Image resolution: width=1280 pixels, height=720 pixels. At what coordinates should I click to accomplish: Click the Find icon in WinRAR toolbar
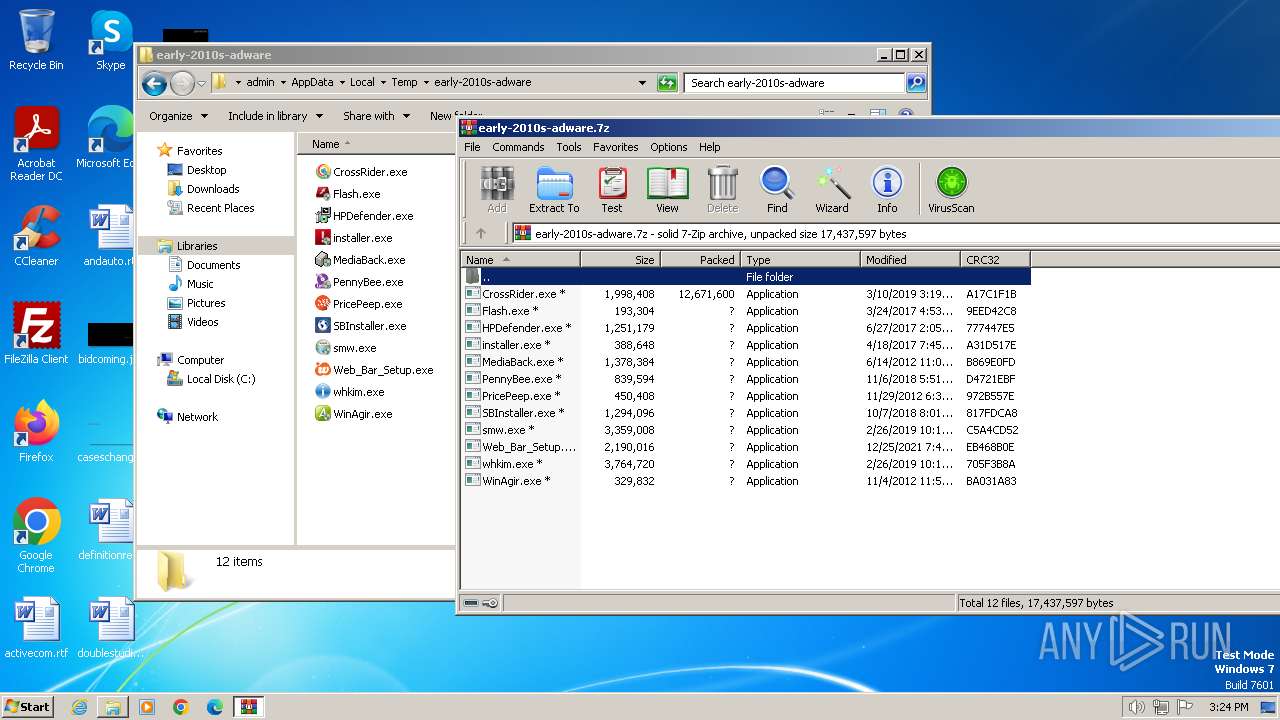(777, 189)
